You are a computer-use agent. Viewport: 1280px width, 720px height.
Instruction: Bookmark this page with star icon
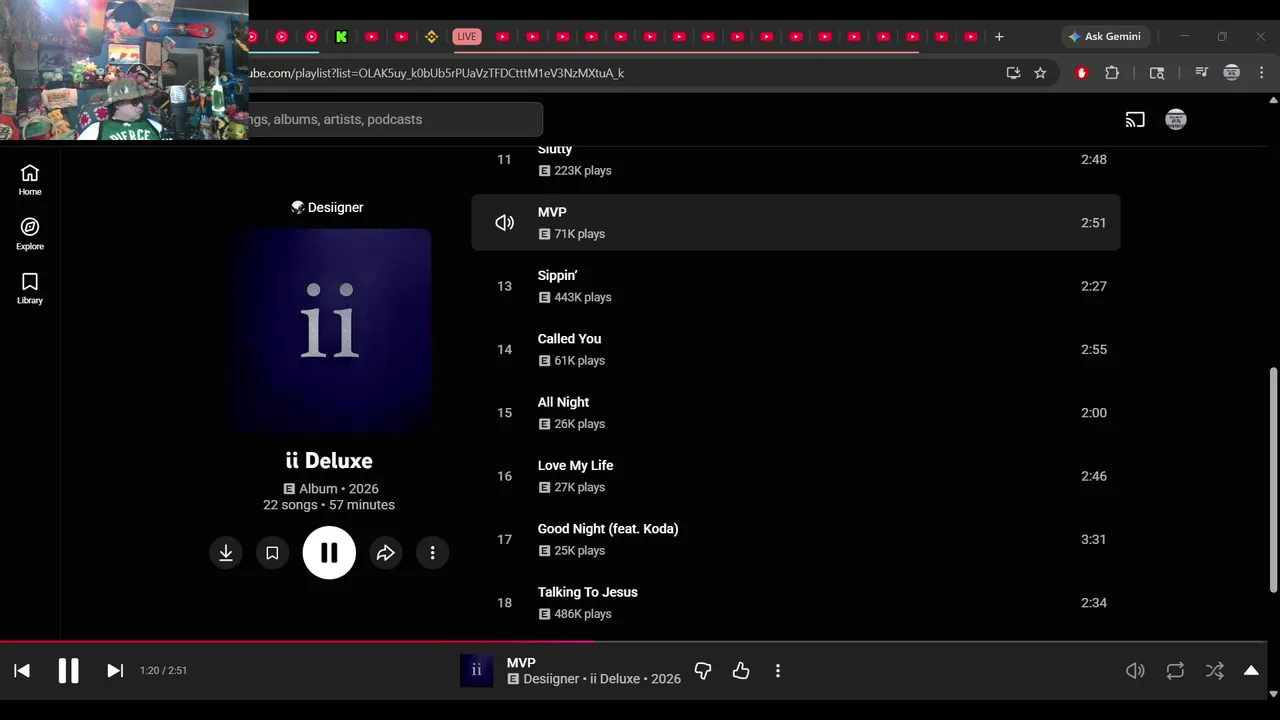click(x=1040, y=73)
